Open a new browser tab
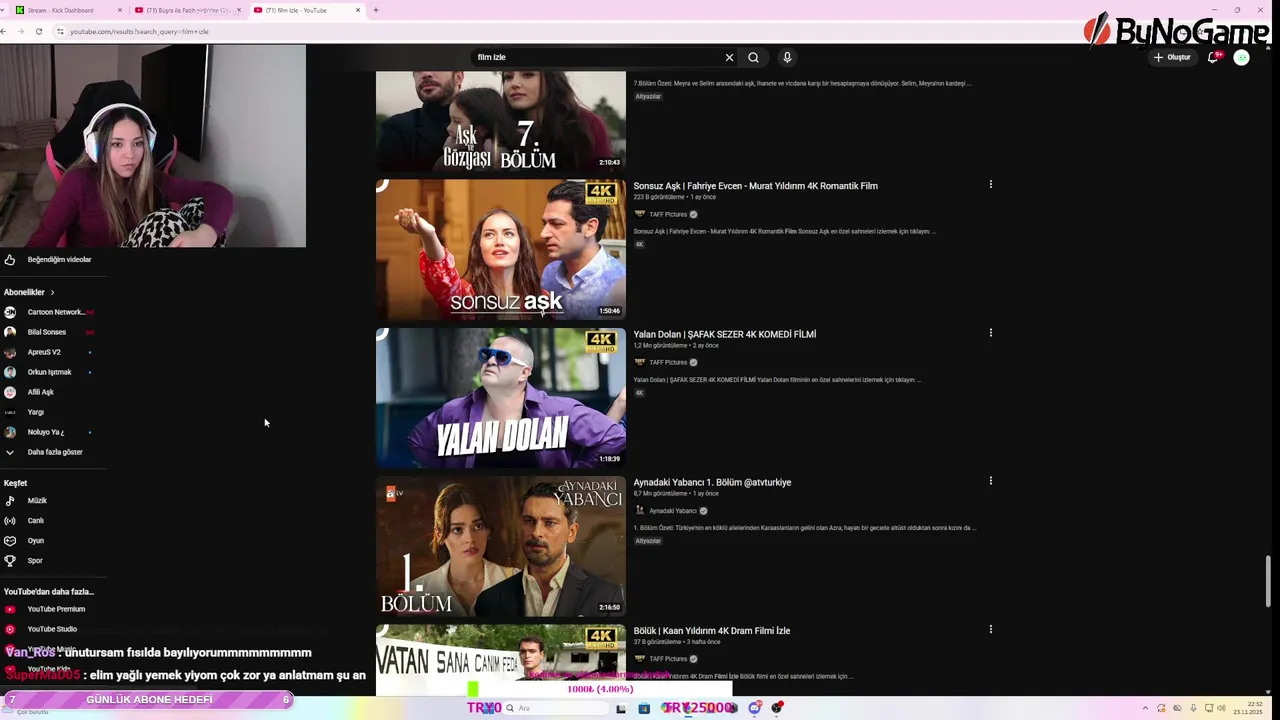 click(x=376, y=10)
